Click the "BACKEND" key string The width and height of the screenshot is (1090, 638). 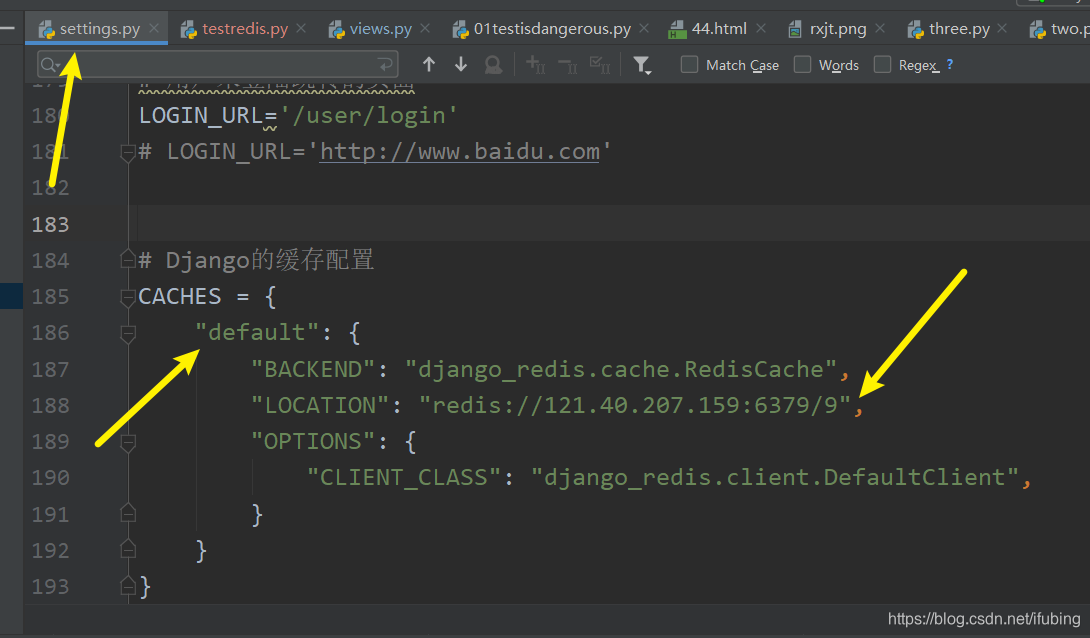(314, 369)
